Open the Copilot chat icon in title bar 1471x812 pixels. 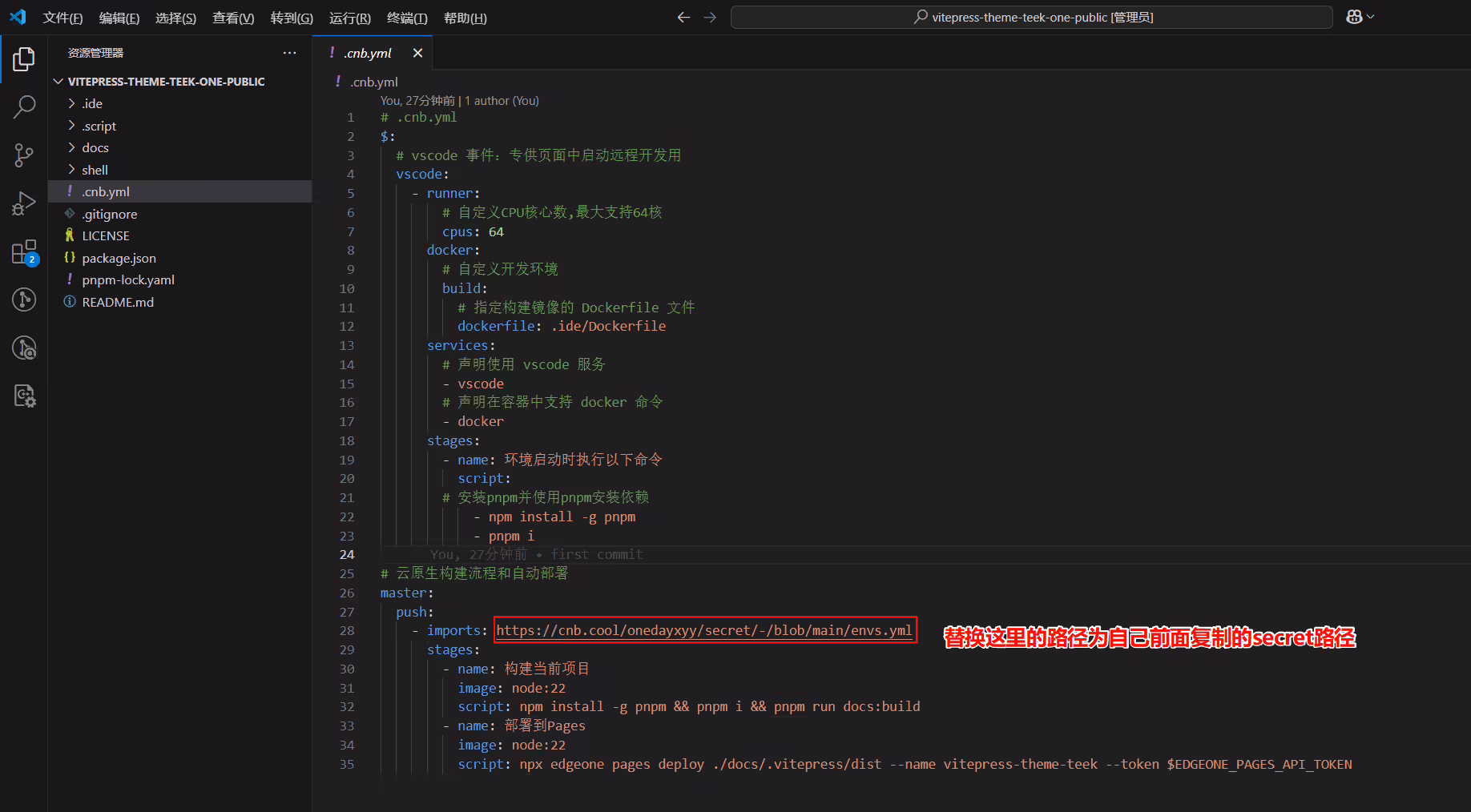click(1354, 17)
